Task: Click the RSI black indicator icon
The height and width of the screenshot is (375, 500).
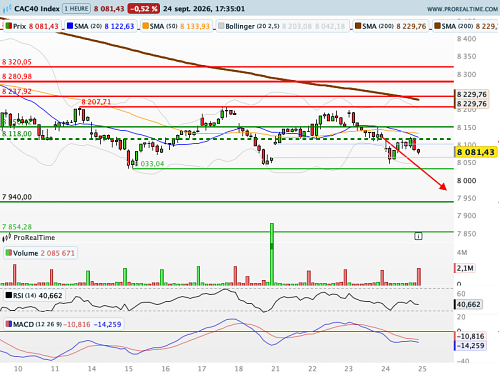Action: 9,295
